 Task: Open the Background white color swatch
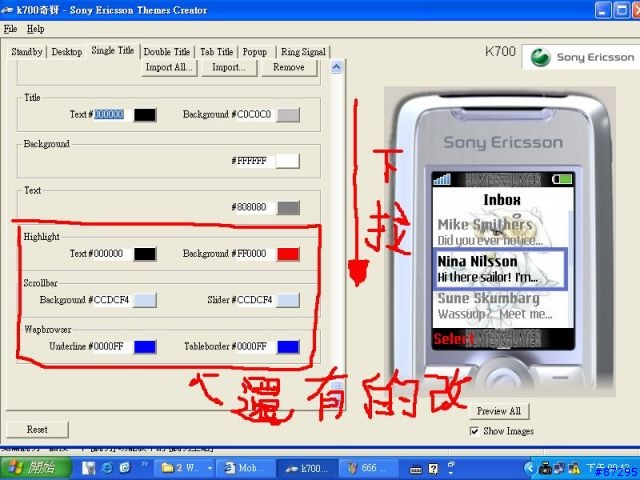(288, 161)
